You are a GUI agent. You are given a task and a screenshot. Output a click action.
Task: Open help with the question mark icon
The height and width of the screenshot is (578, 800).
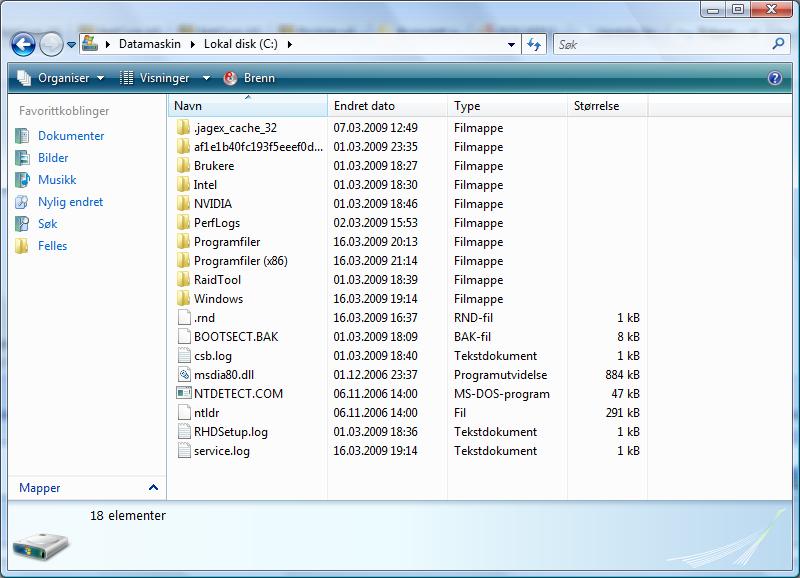(774, 78)
